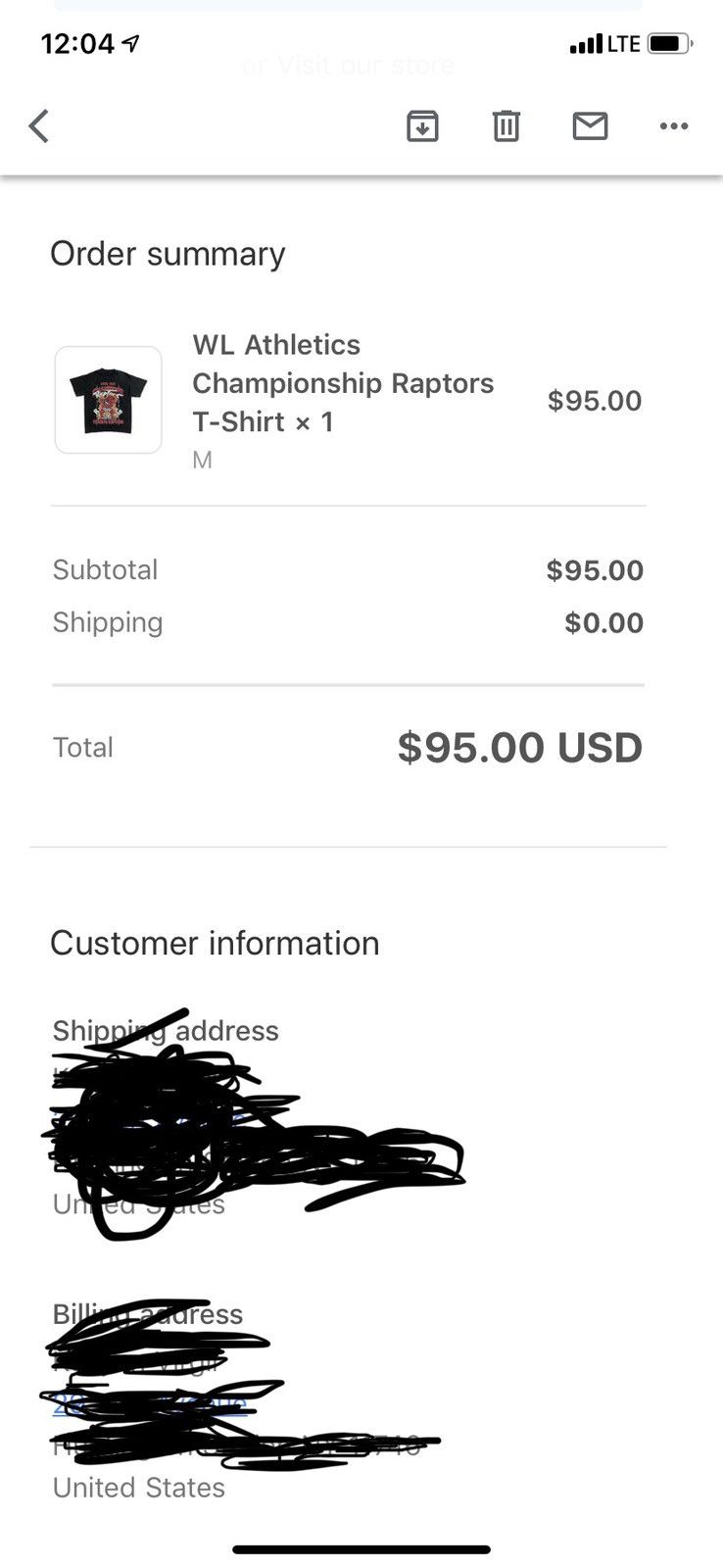Tap the back arrow to leave the email
Screen dimensions: 723x1568
pyautogui.click(x=38, y=126)
